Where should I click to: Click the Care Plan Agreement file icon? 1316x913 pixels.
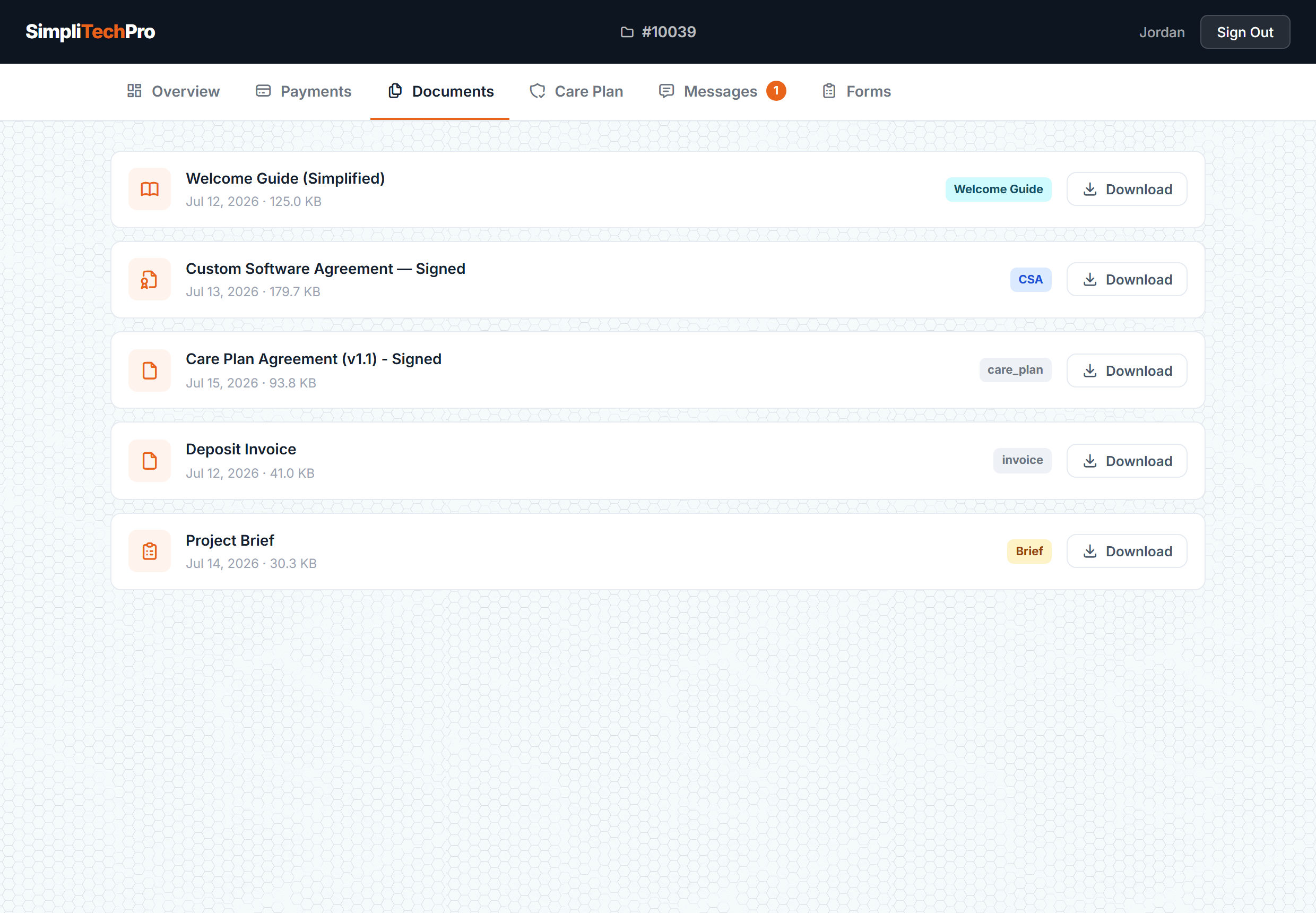pos(150,371)
